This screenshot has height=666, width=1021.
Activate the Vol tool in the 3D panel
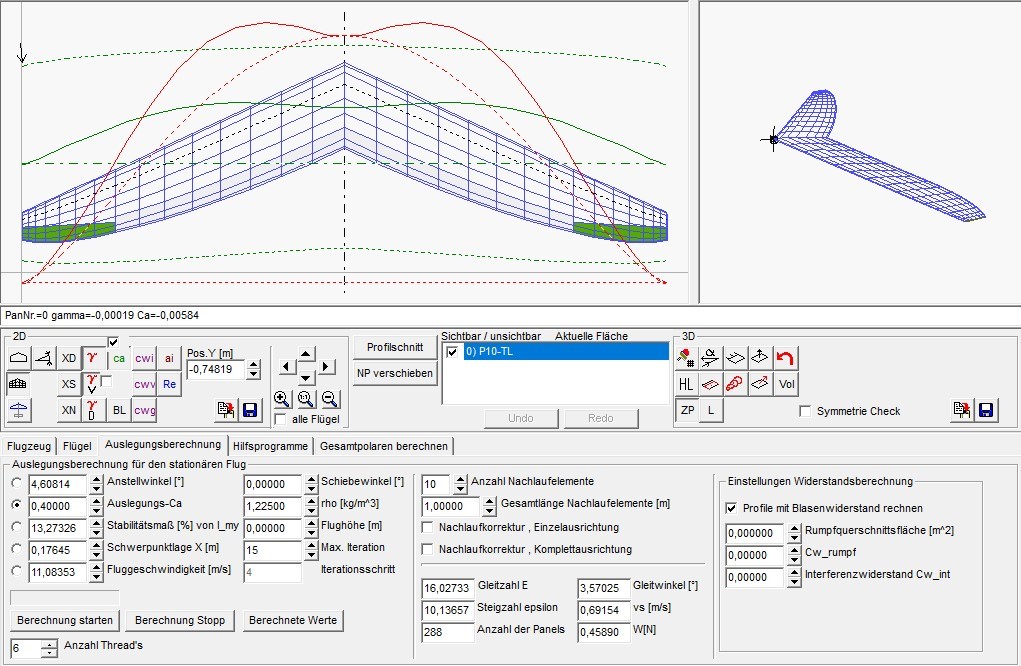[786, 383]
